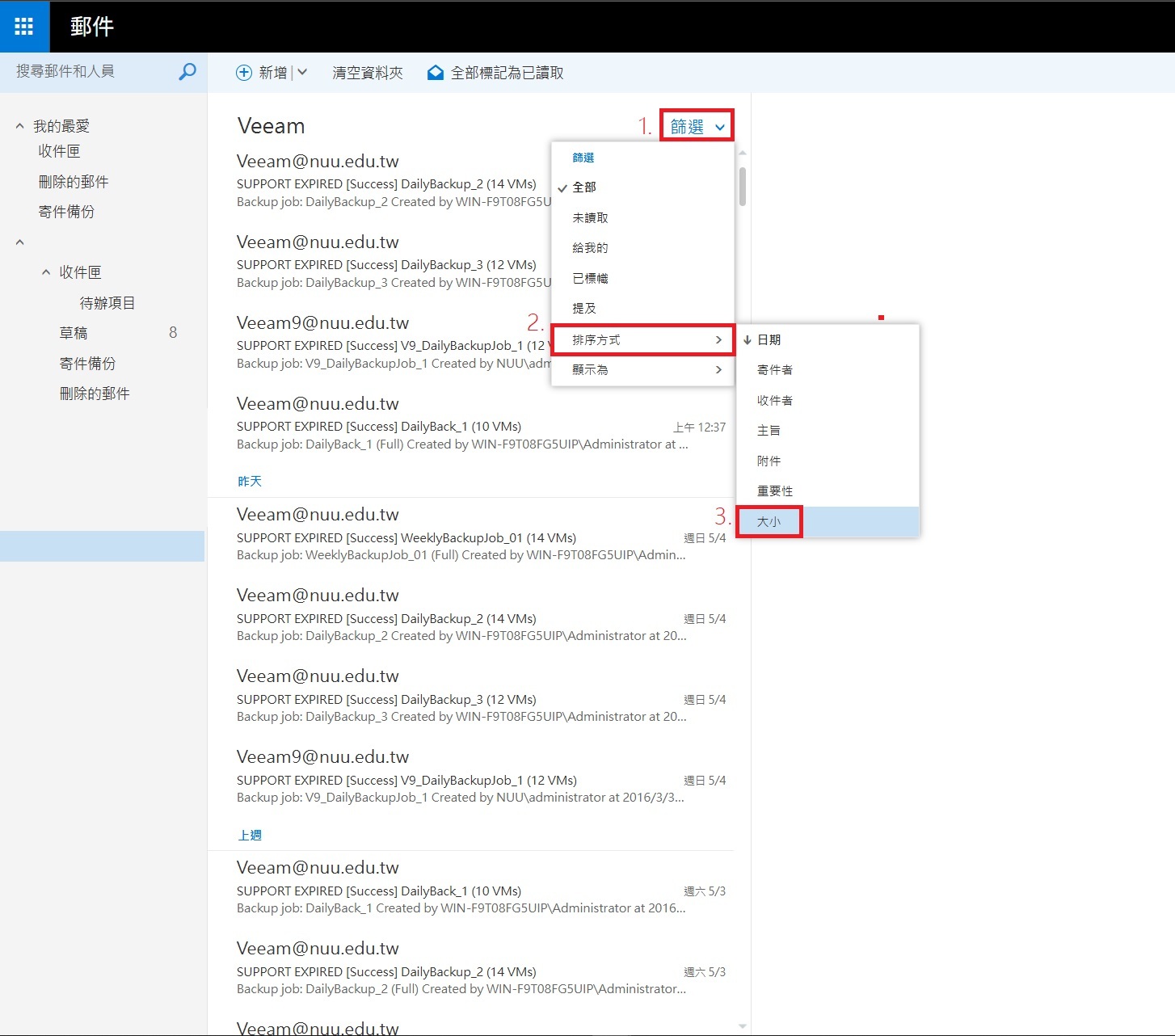Image resolution: width=1175 pixels, height=1036 pixels.
Task: Expand the 排序方式 submenu
Action: pyautogui.click(x=642, y=340)
